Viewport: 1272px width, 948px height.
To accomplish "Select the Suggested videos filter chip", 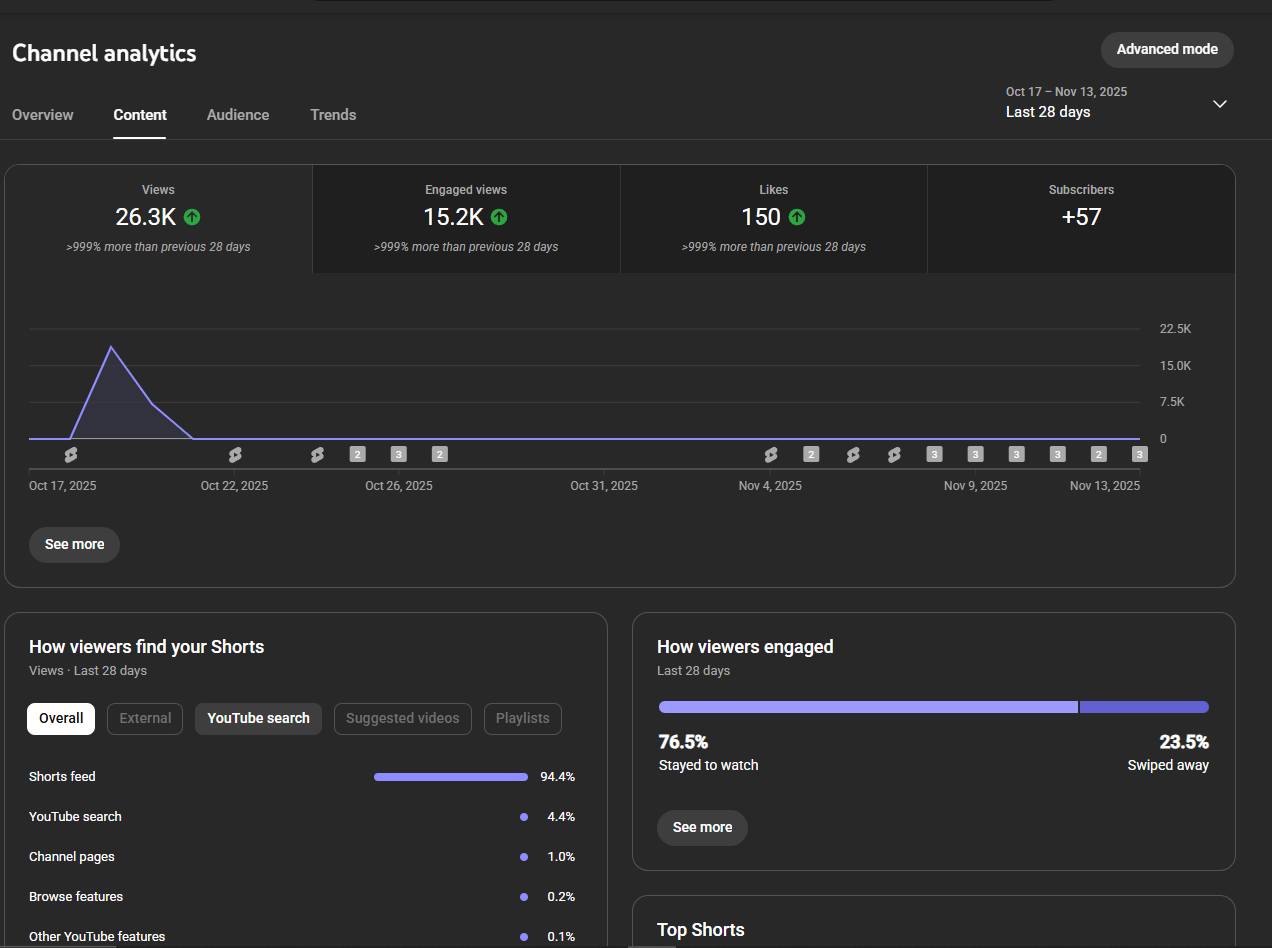I will pyautogui.click(x=402, y=719).
